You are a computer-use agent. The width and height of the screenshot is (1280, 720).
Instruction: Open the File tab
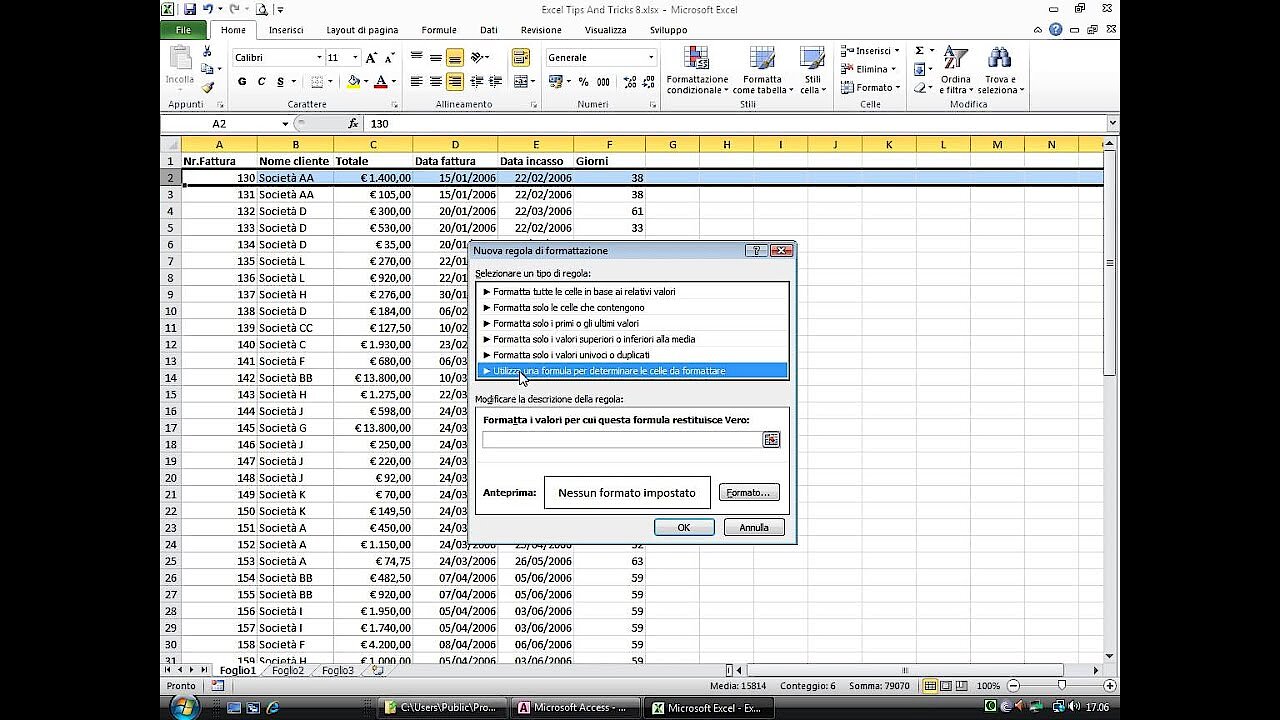coord(184,30)
